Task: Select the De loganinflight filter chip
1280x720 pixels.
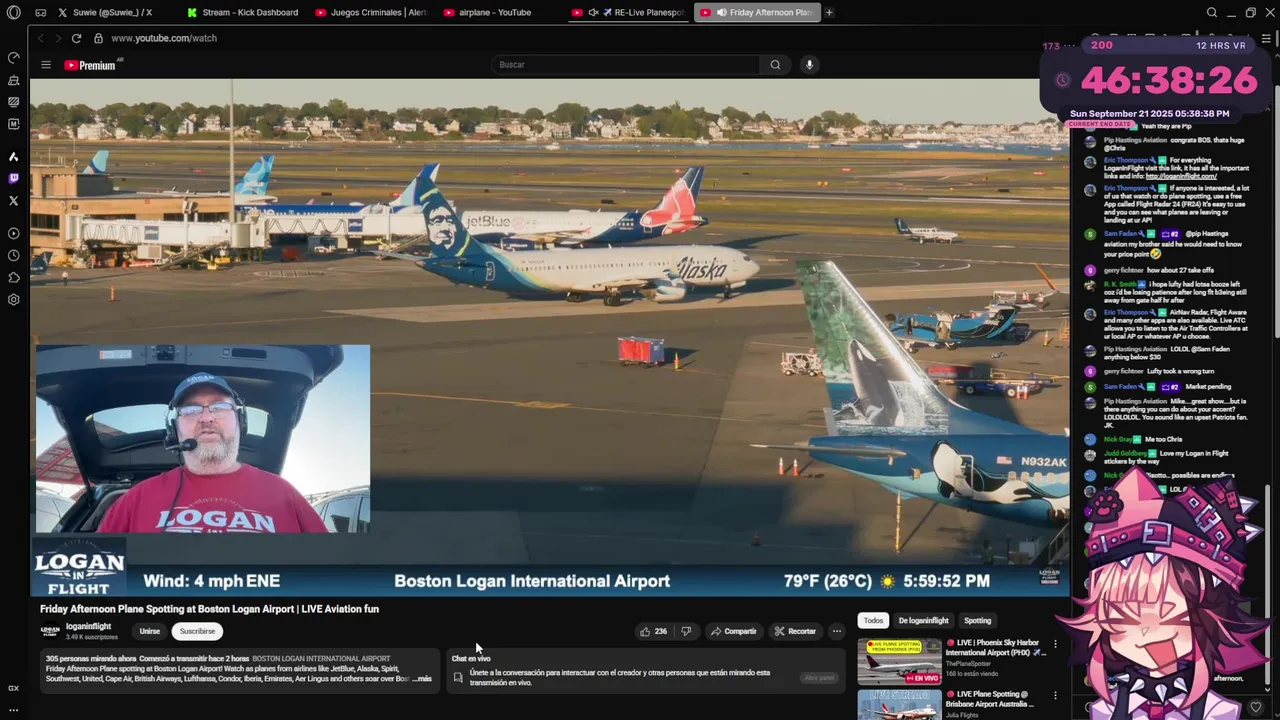Action: click(x=923, y=621)
